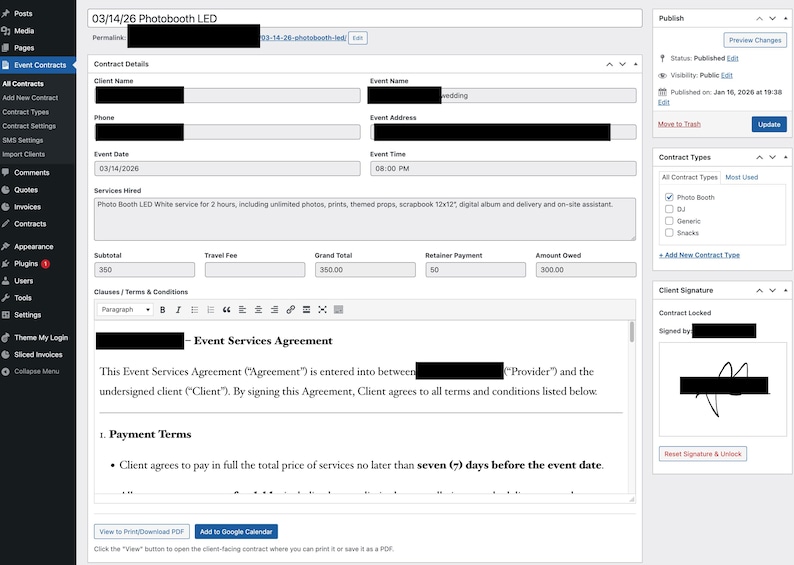794x565 pixels.
Task: Edit the Visibility setting
Action: tap(727, 75)
